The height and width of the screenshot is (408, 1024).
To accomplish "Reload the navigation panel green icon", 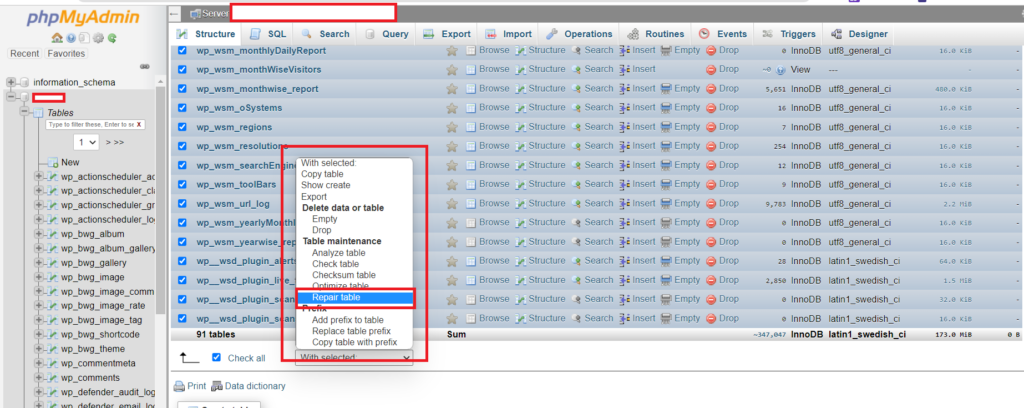I will click(112, 38).
